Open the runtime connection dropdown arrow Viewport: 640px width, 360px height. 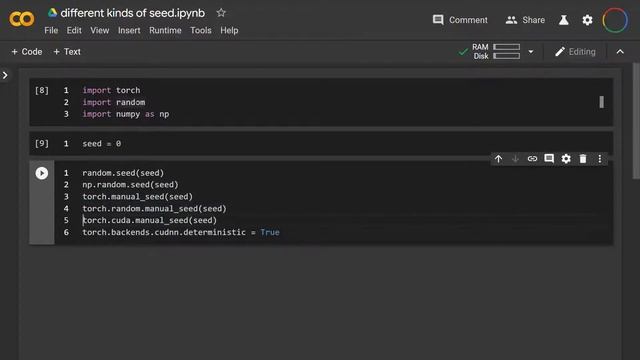[531, 52]
